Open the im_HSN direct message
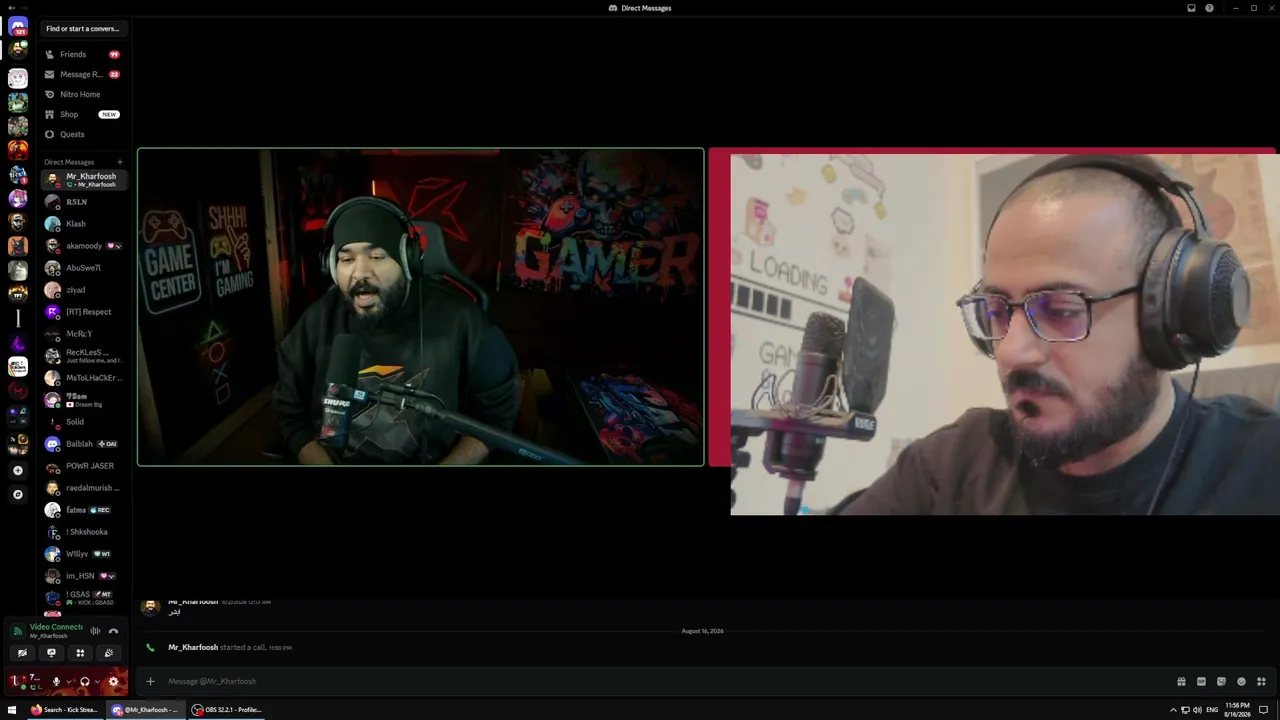This screenshot has width=1280, height=720. point(84,576)
